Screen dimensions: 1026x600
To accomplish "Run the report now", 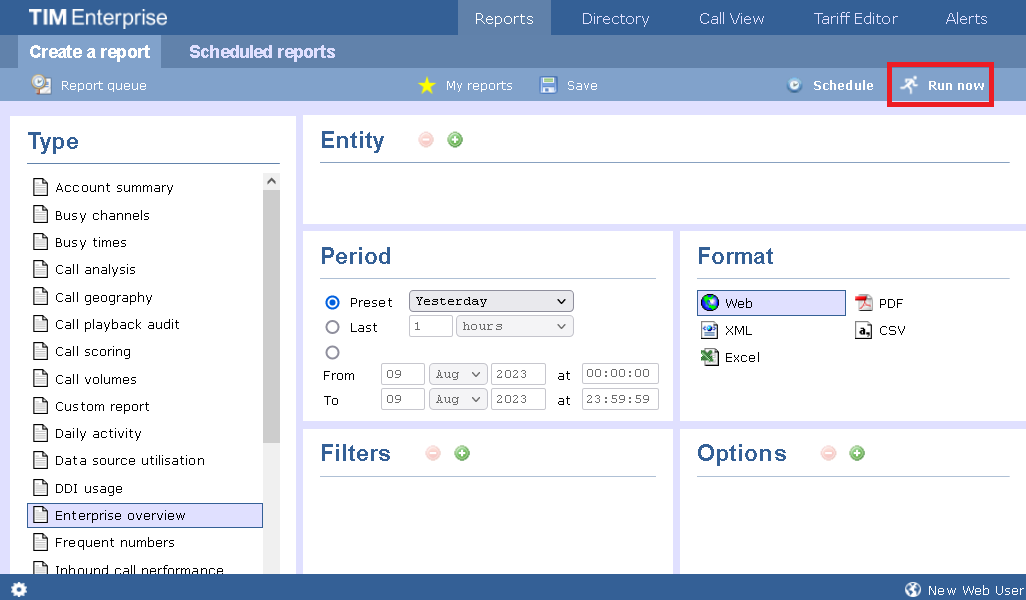I will (940, 86).
